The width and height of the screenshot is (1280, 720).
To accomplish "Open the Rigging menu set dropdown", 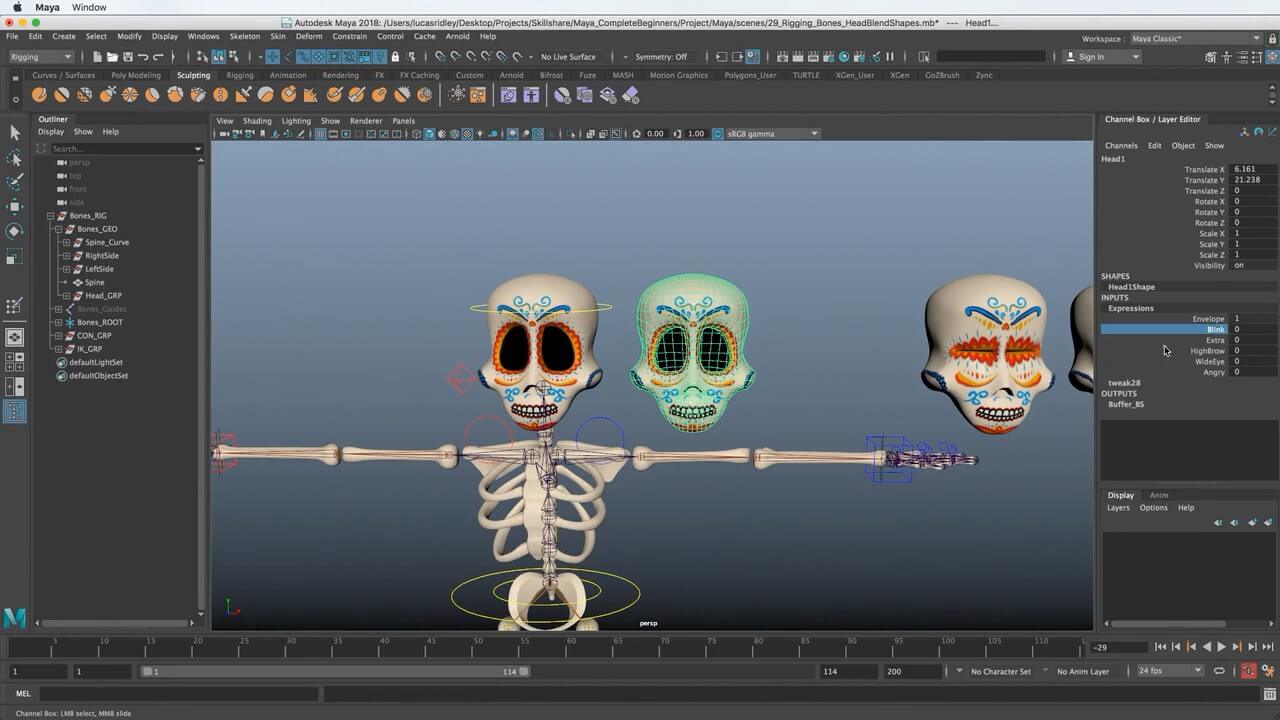I will pyautogui.click(x=40, y=57).
